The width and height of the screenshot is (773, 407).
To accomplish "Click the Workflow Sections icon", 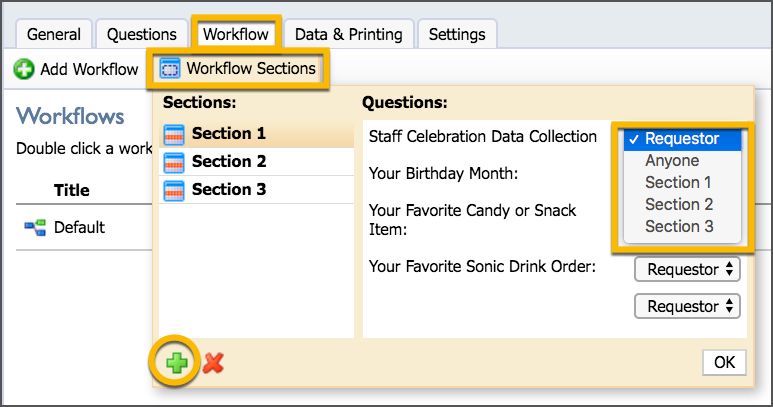I will pyautogui.click(x=170, y=69).
